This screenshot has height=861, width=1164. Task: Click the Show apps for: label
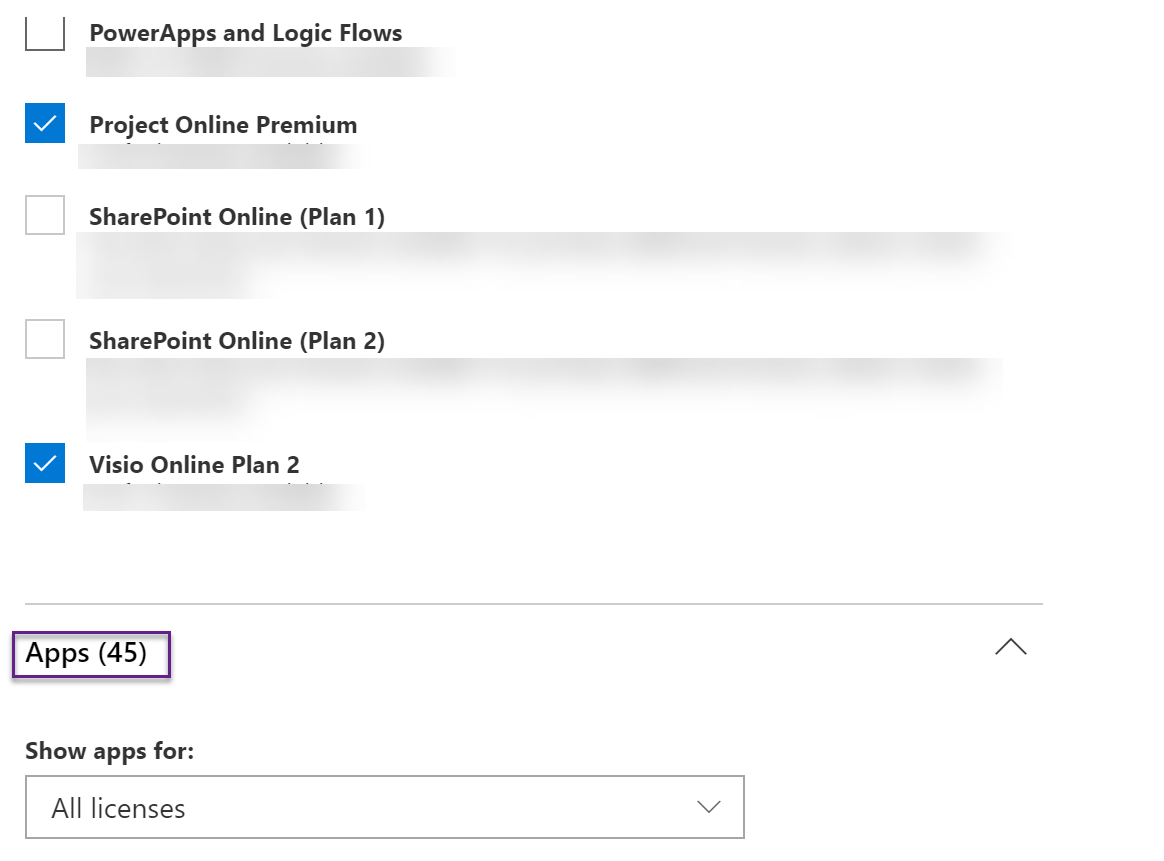[x=110, y=751]
